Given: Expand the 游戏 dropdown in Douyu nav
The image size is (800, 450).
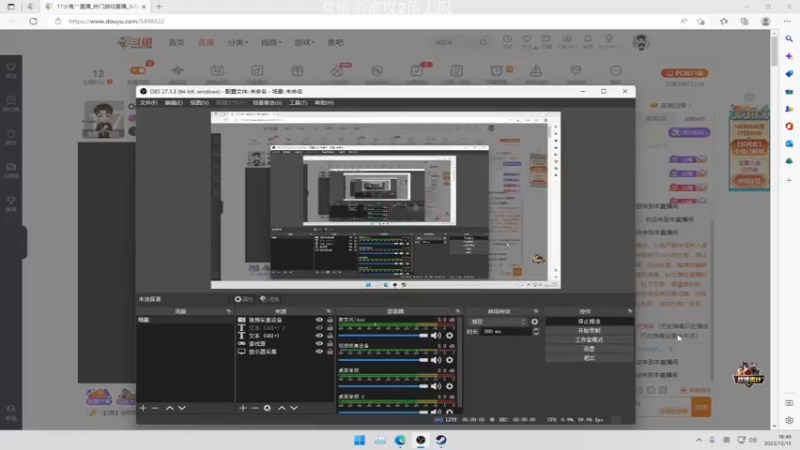Looking at the screenshot, I should (305, 42).
